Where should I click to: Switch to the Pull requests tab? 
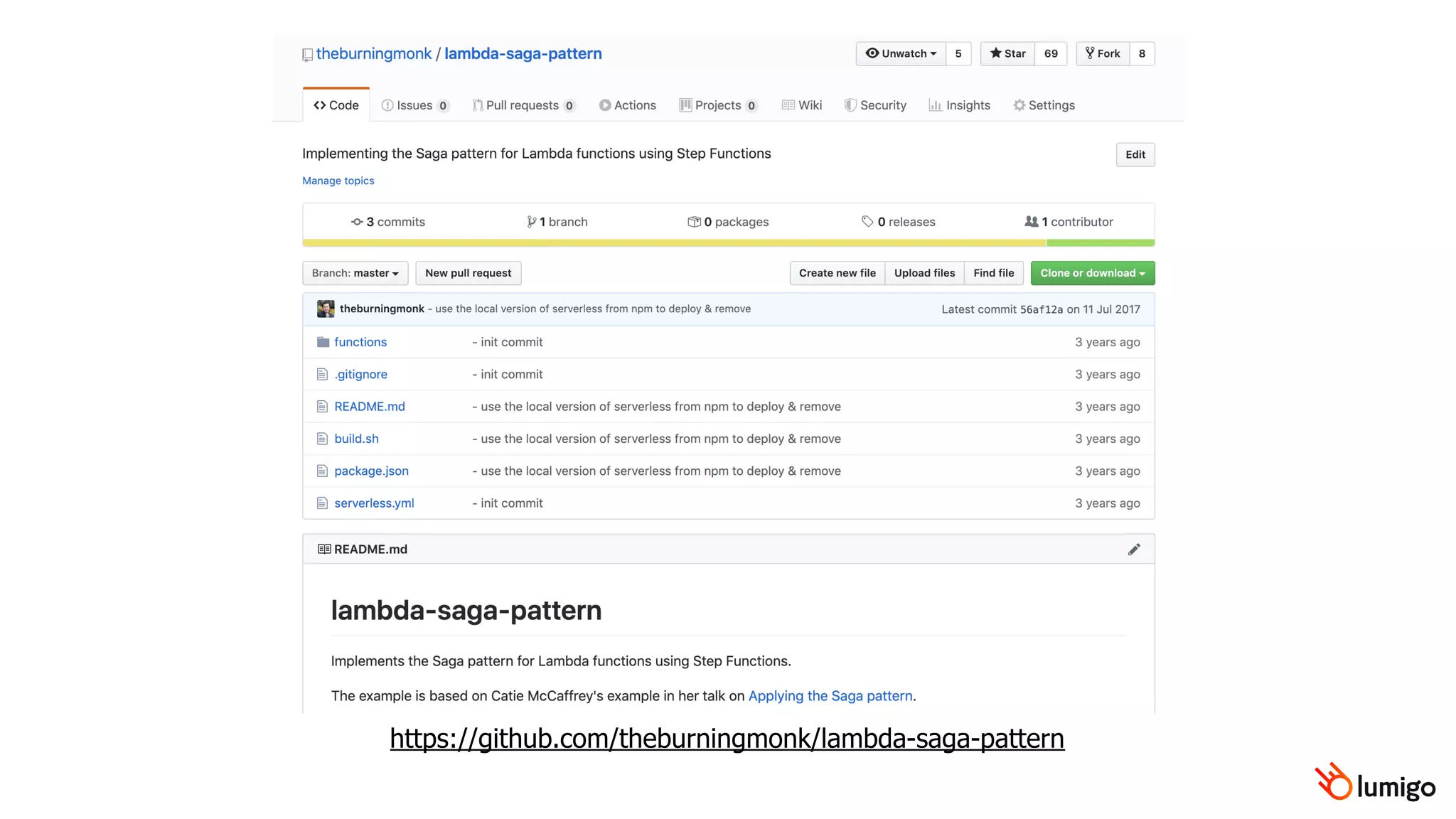tap(524, 105)
